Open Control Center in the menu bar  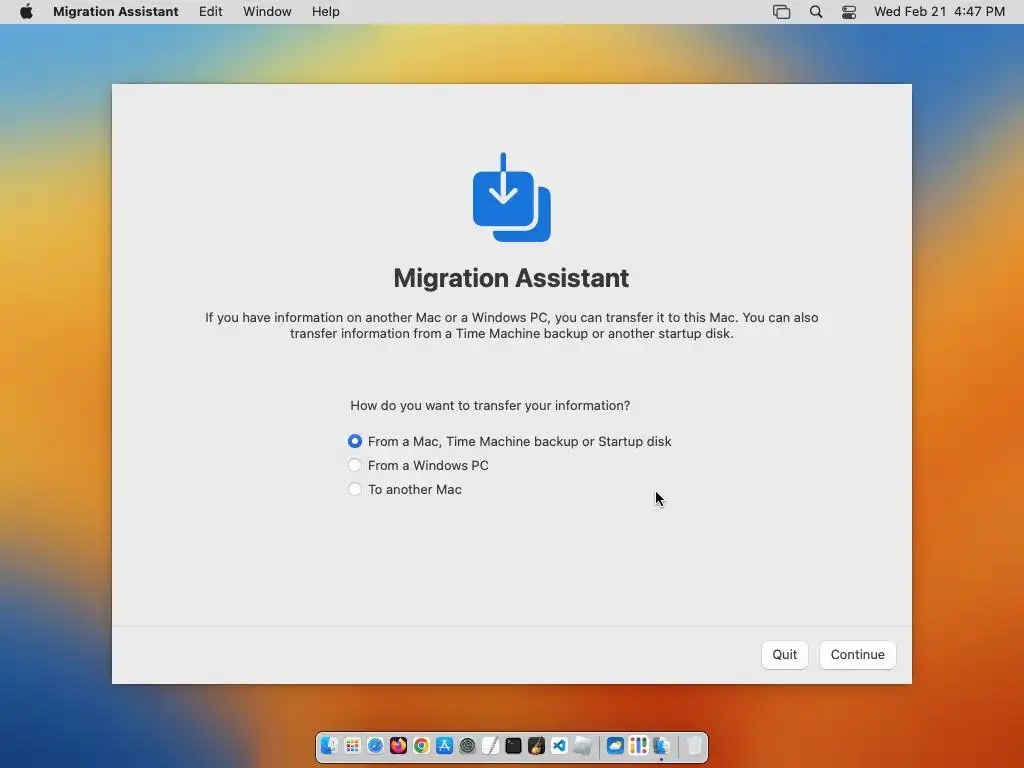point(848,12)
